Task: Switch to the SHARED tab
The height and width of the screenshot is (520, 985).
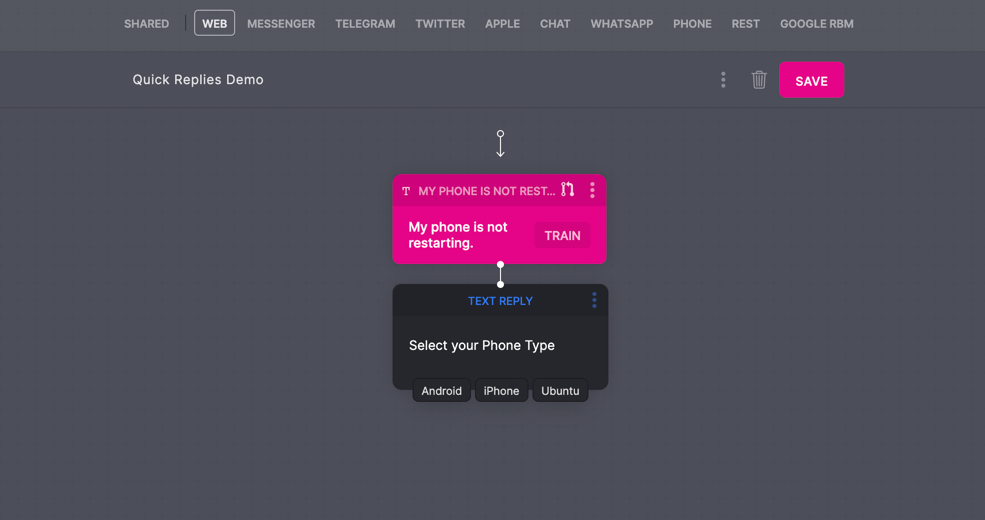Action: [146, 24]
